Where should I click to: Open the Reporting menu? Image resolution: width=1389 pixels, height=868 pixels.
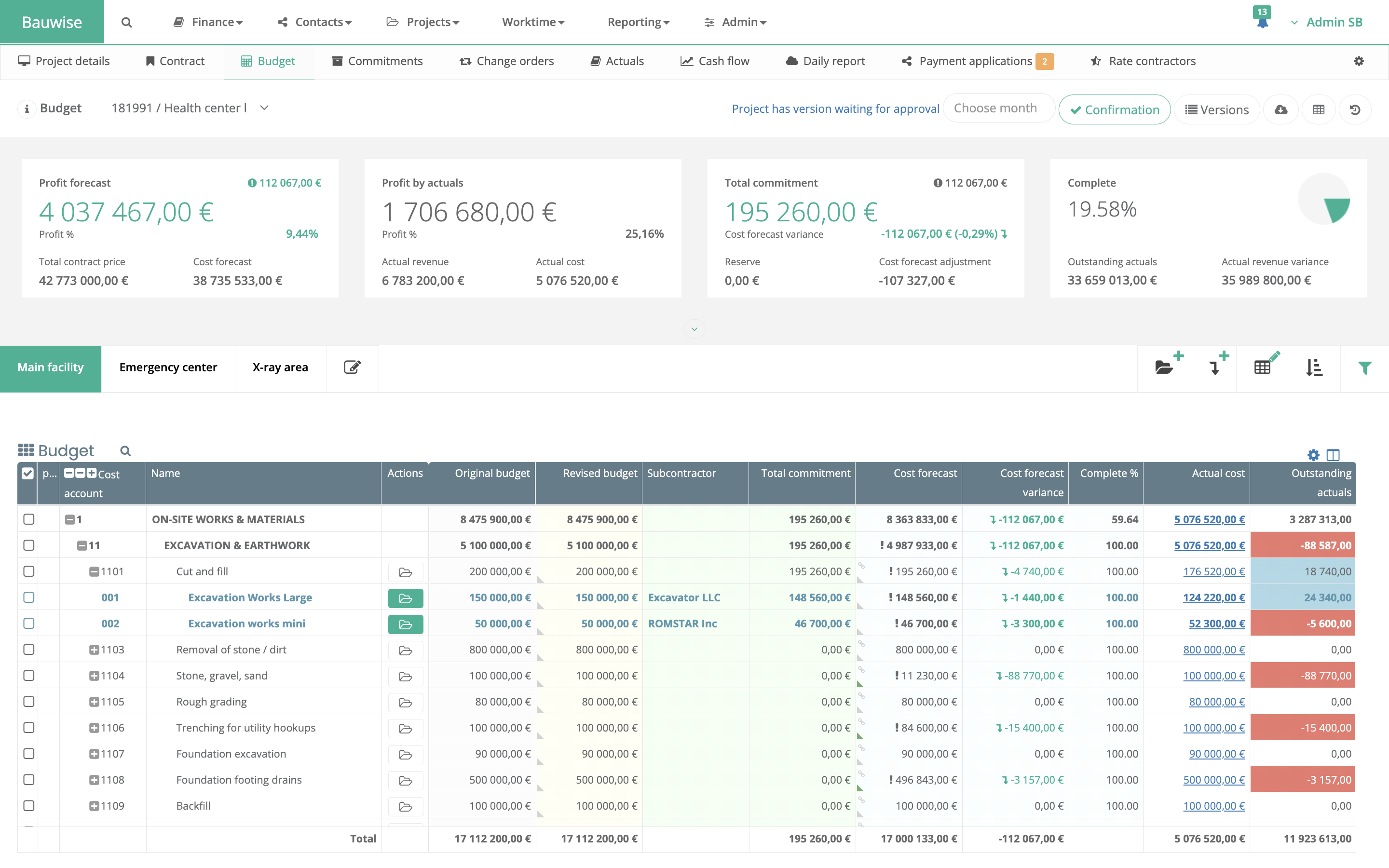click(637, 22)
